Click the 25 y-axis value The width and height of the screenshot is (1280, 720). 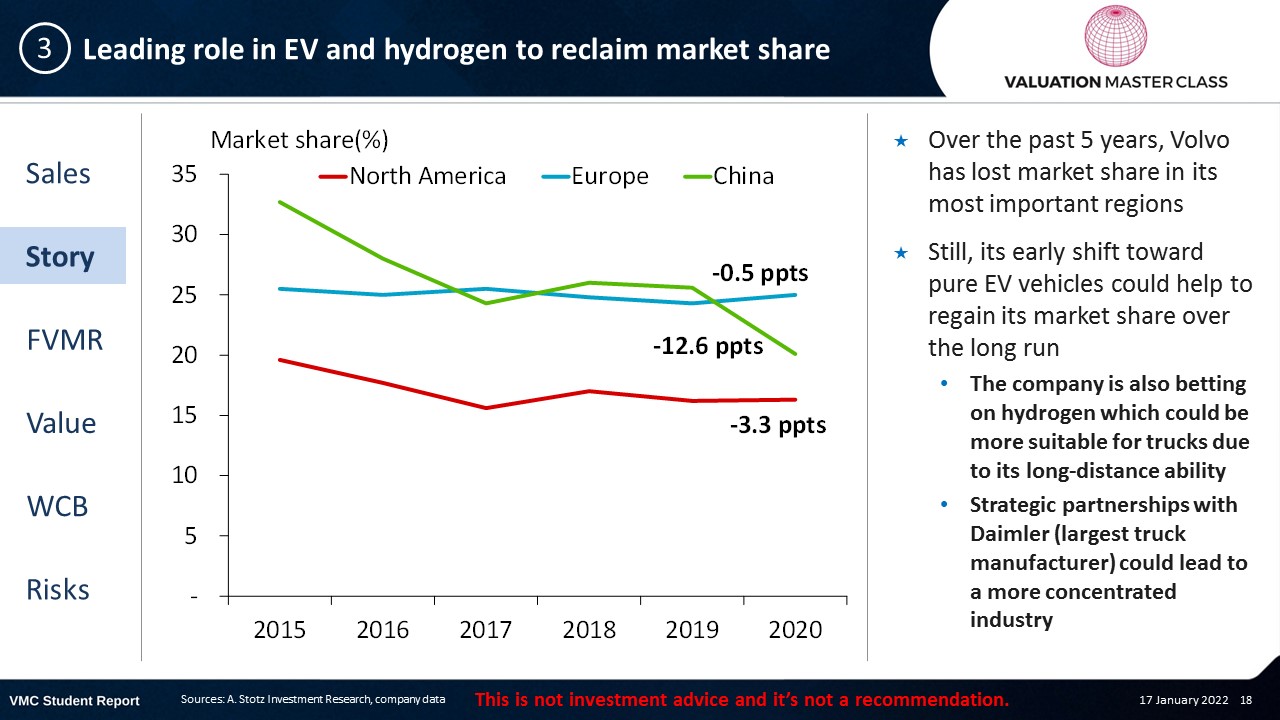pyautogui.click(x=184, y=295)
